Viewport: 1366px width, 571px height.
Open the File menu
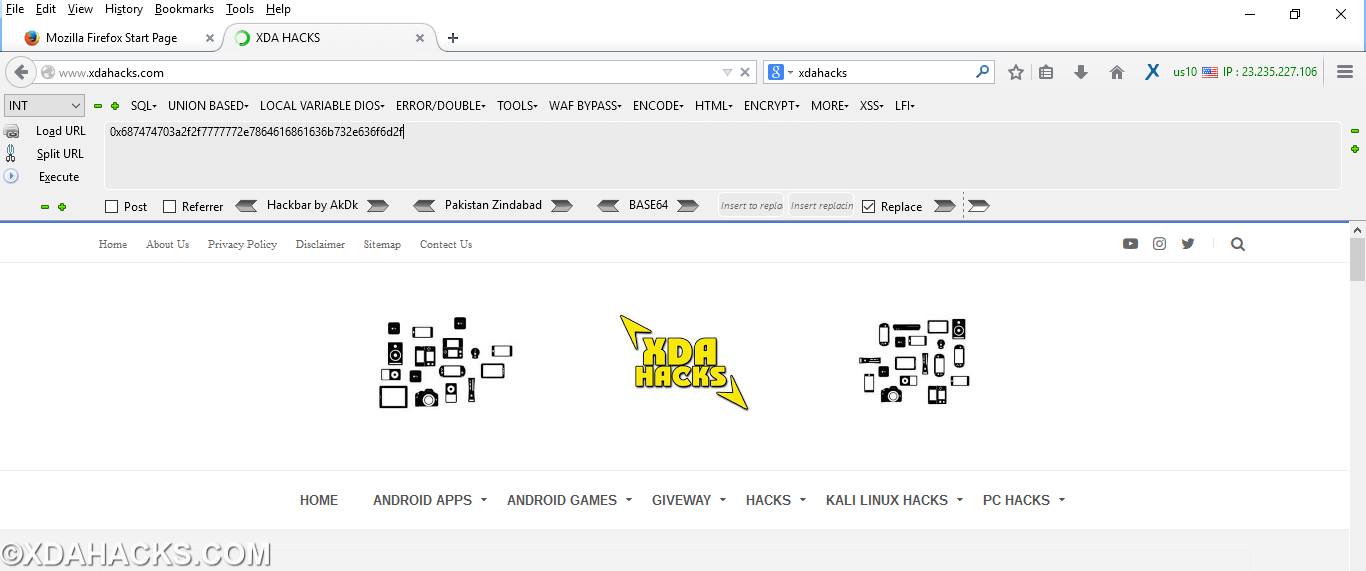[15, 9]
